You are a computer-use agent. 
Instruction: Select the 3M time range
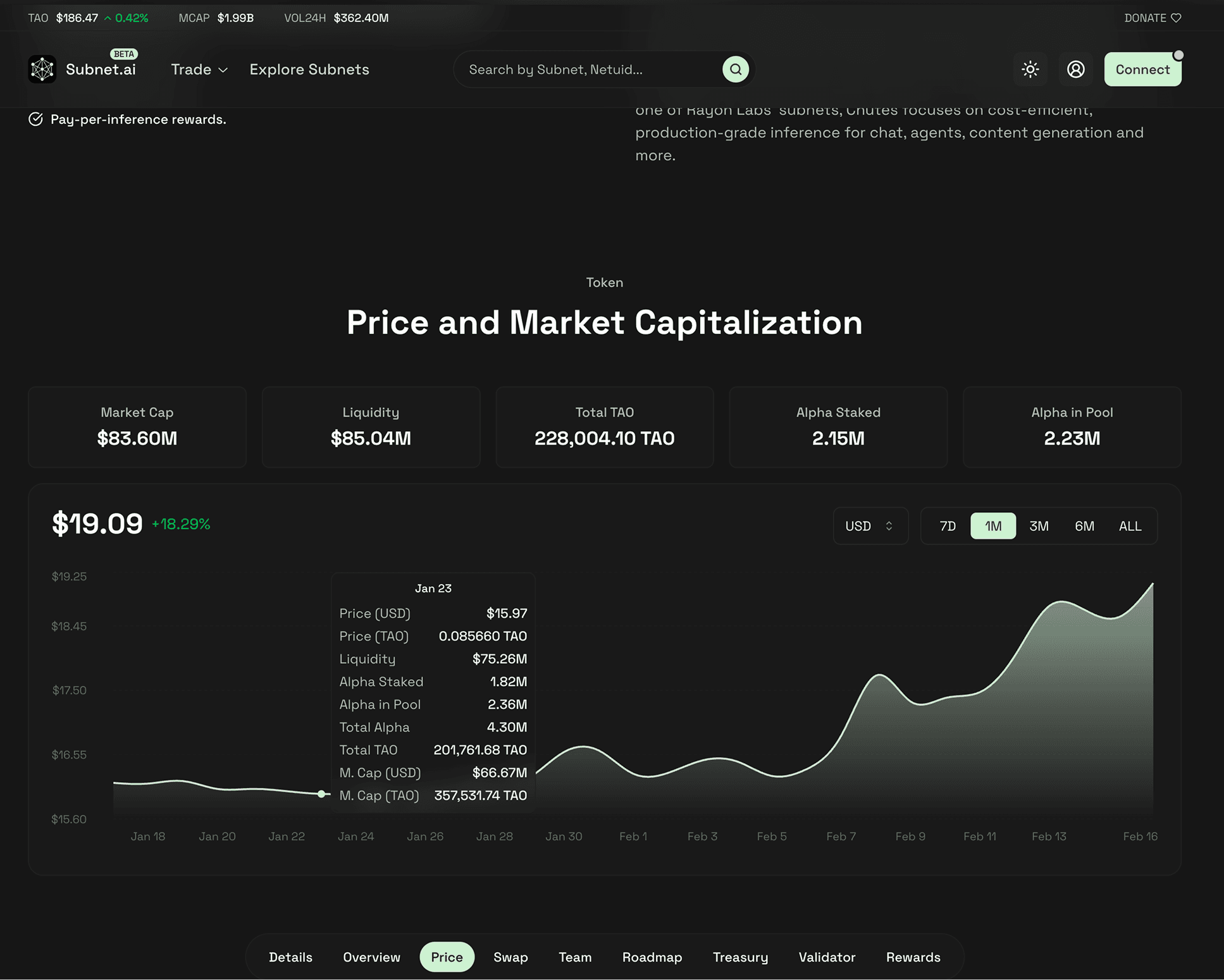pos(1039,526)
